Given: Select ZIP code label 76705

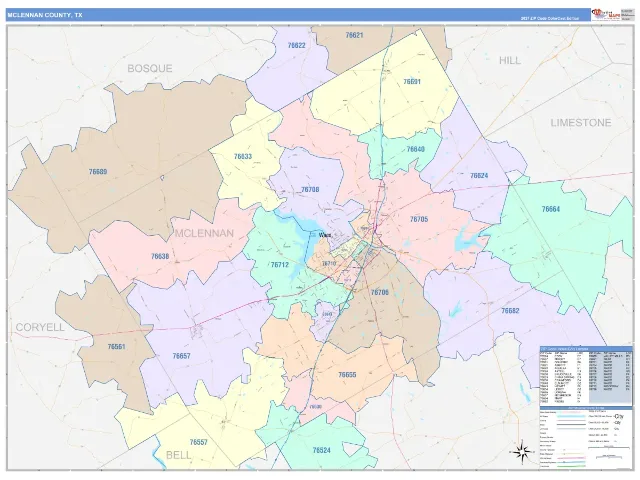Looking at the screenshot, I should tap(419, 219).
